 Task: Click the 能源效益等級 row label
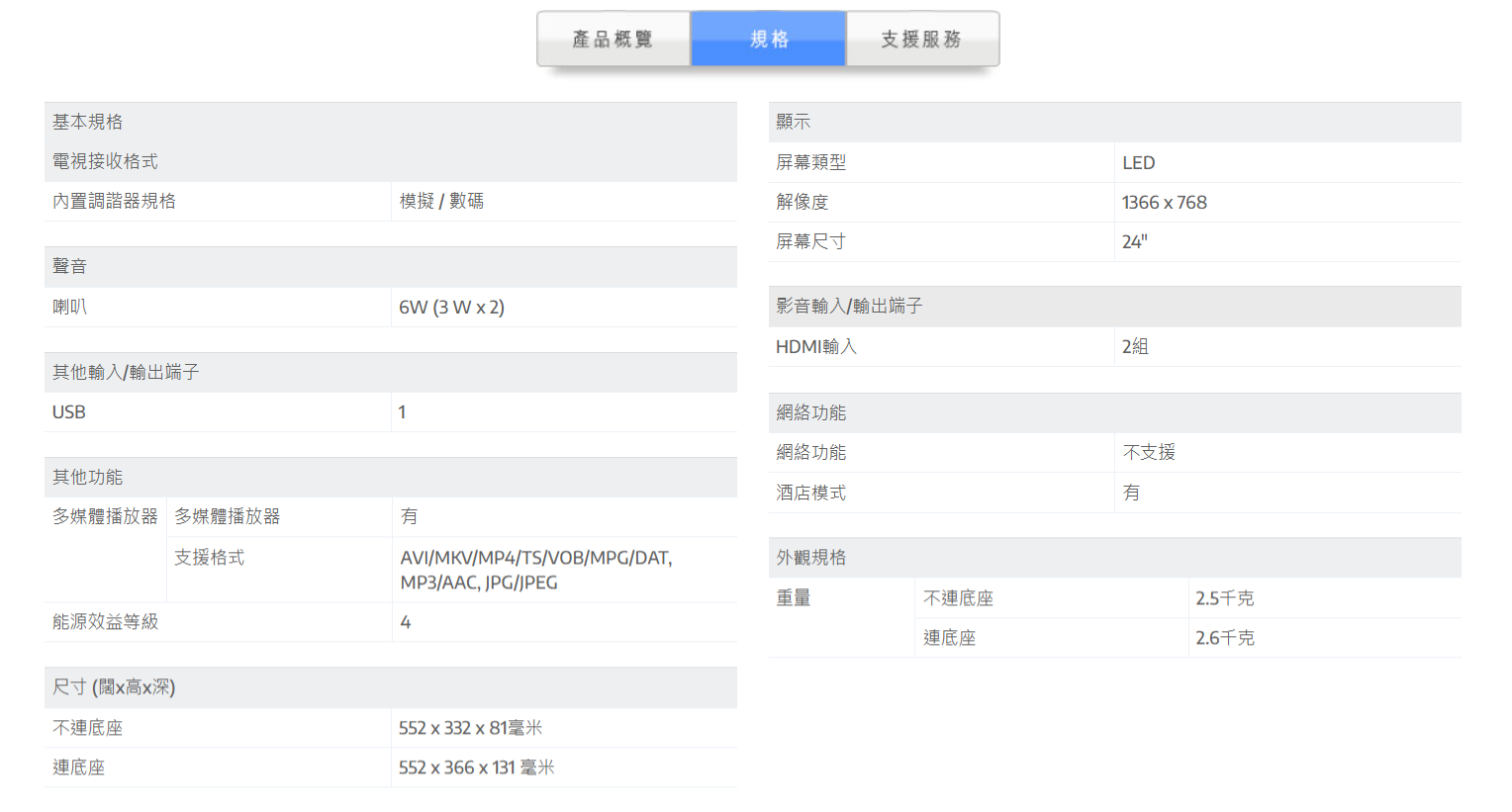105,622
